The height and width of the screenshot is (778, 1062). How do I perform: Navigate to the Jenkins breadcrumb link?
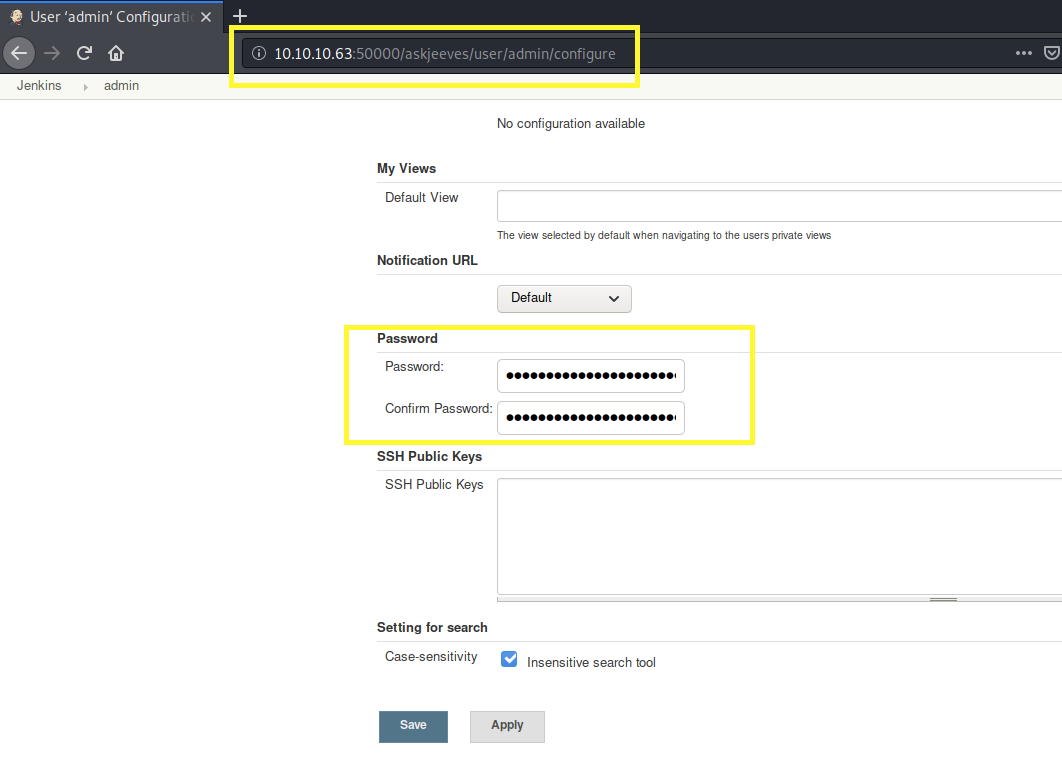[x=39, y=86]
